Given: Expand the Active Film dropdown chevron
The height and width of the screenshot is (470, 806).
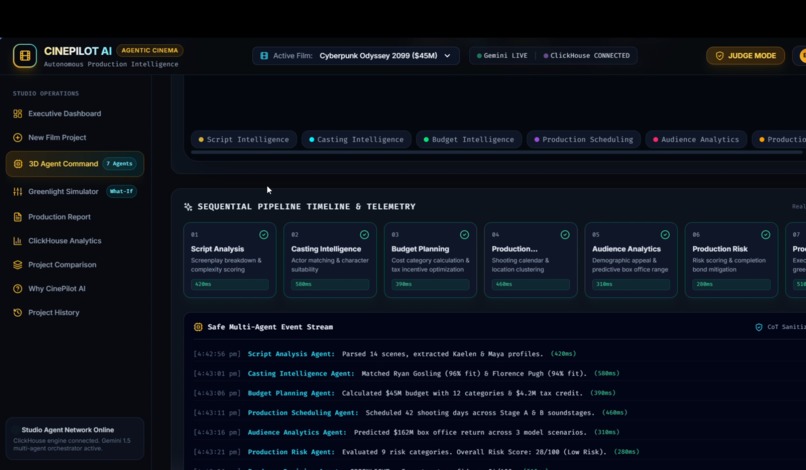Looking at the screenshot, I should click(x=447, y=56).
